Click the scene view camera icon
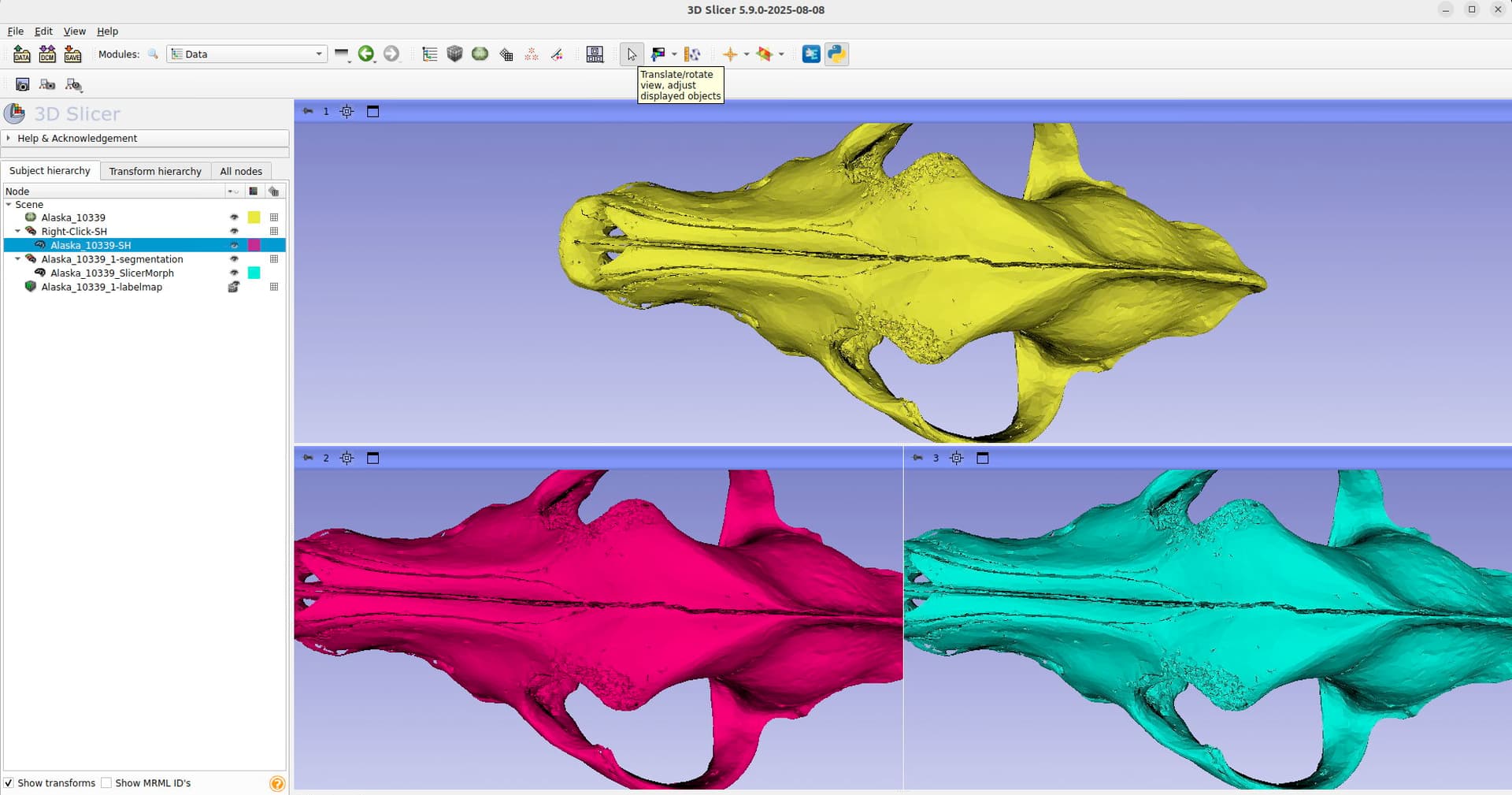Screen dimensions: 1512x795 [47, 84]
